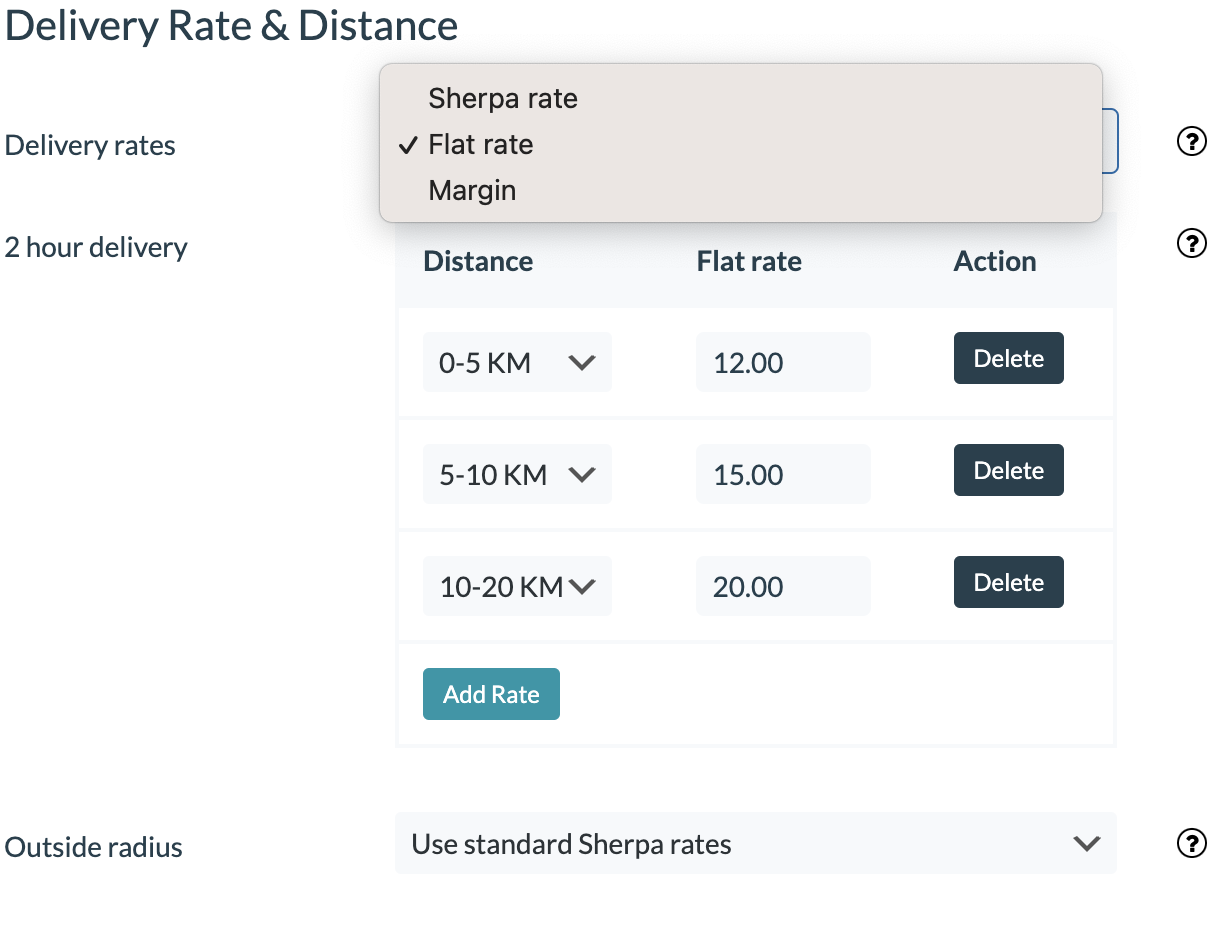The height and width of the screenshot is (930, 1230).
Task: Delete the 0-5 KM rate row
Action: (1008, 359)
